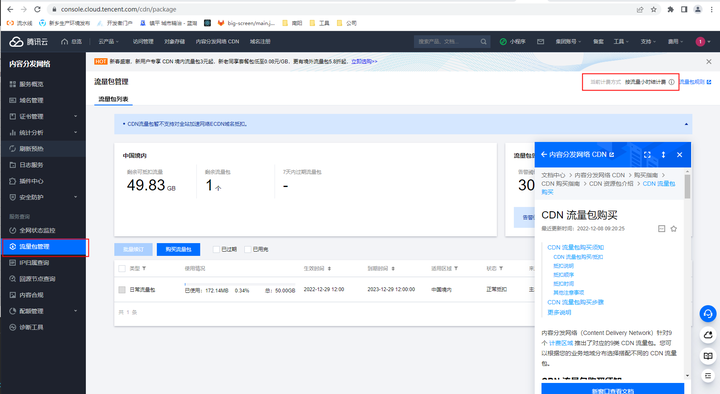Click the Tencent Cloud logo icon
Screen dimensions: 720x394
[x=17, y=42]
